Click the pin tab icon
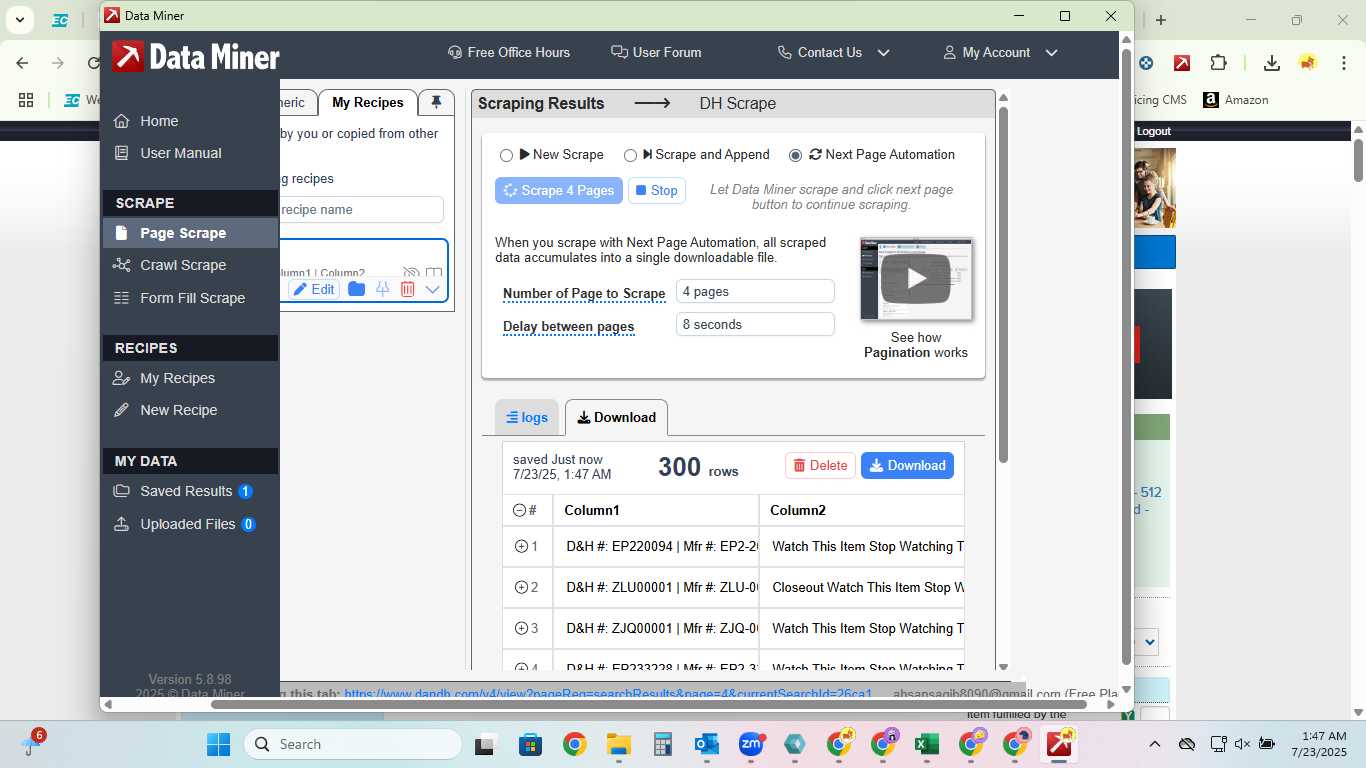 coord(436,102)
